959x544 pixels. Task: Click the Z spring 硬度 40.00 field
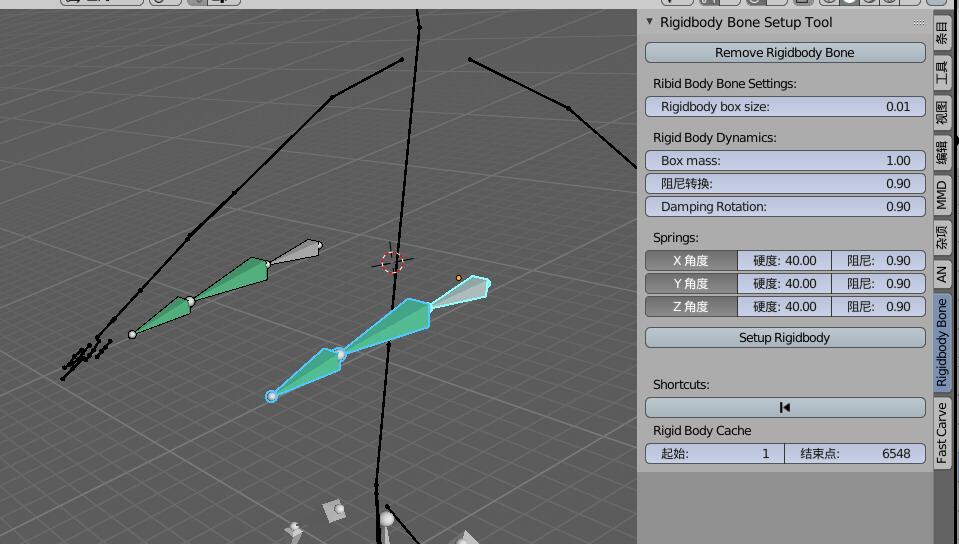point(784,307)
